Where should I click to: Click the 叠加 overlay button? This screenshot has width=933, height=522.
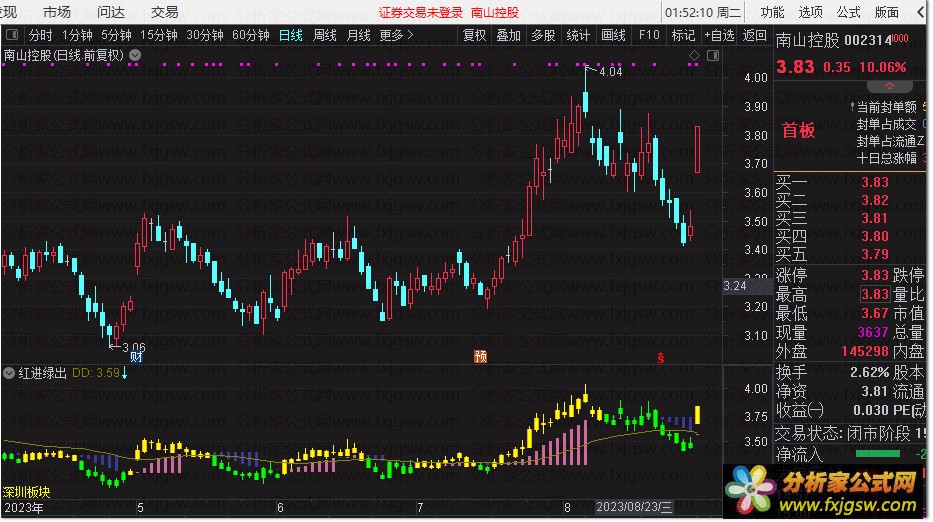point(509,35)
